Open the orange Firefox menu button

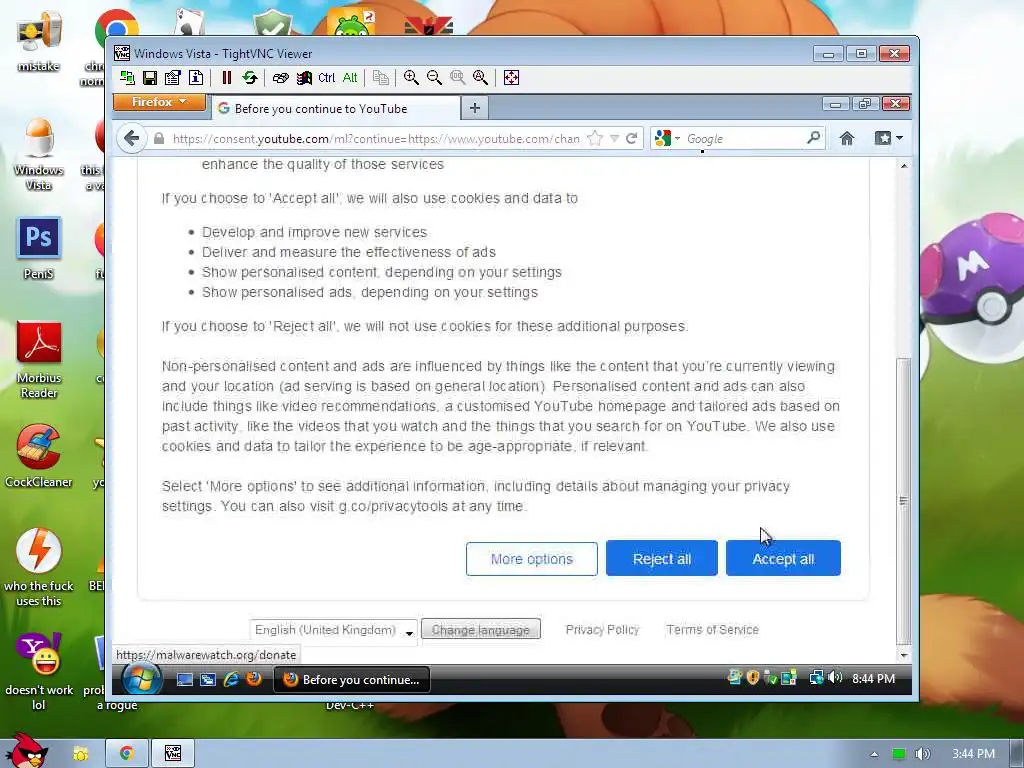point(159,103)
